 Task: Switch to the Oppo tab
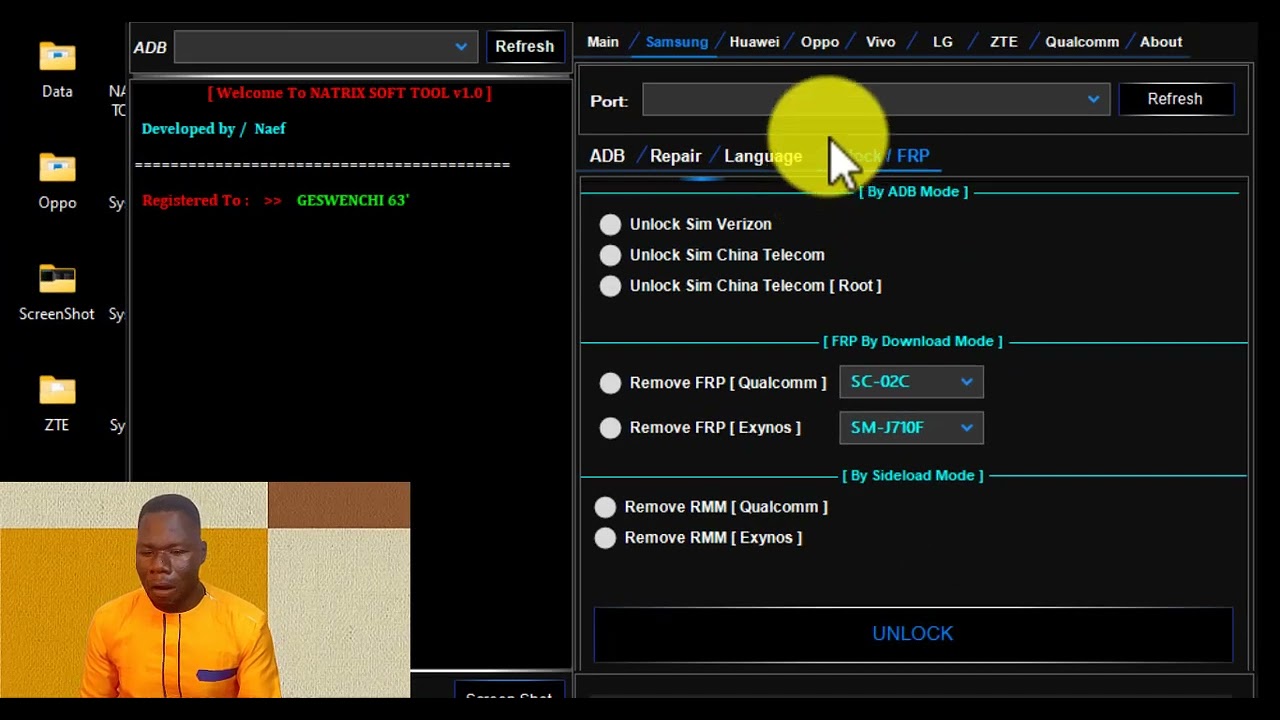(820, 42)
